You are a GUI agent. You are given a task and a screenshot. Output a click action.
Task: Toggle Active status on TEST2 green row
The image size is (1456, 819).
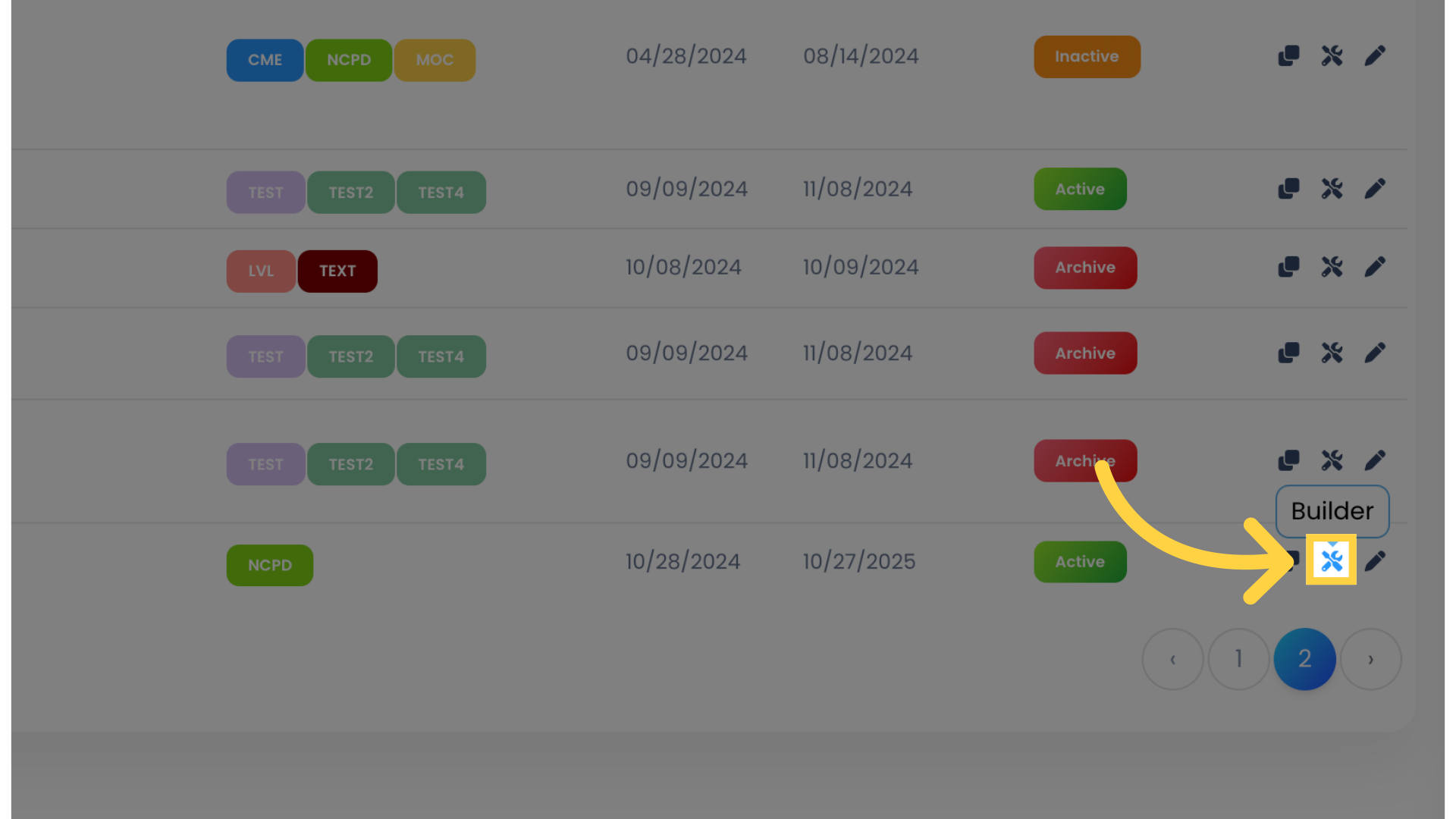[x=1080, y=188]
